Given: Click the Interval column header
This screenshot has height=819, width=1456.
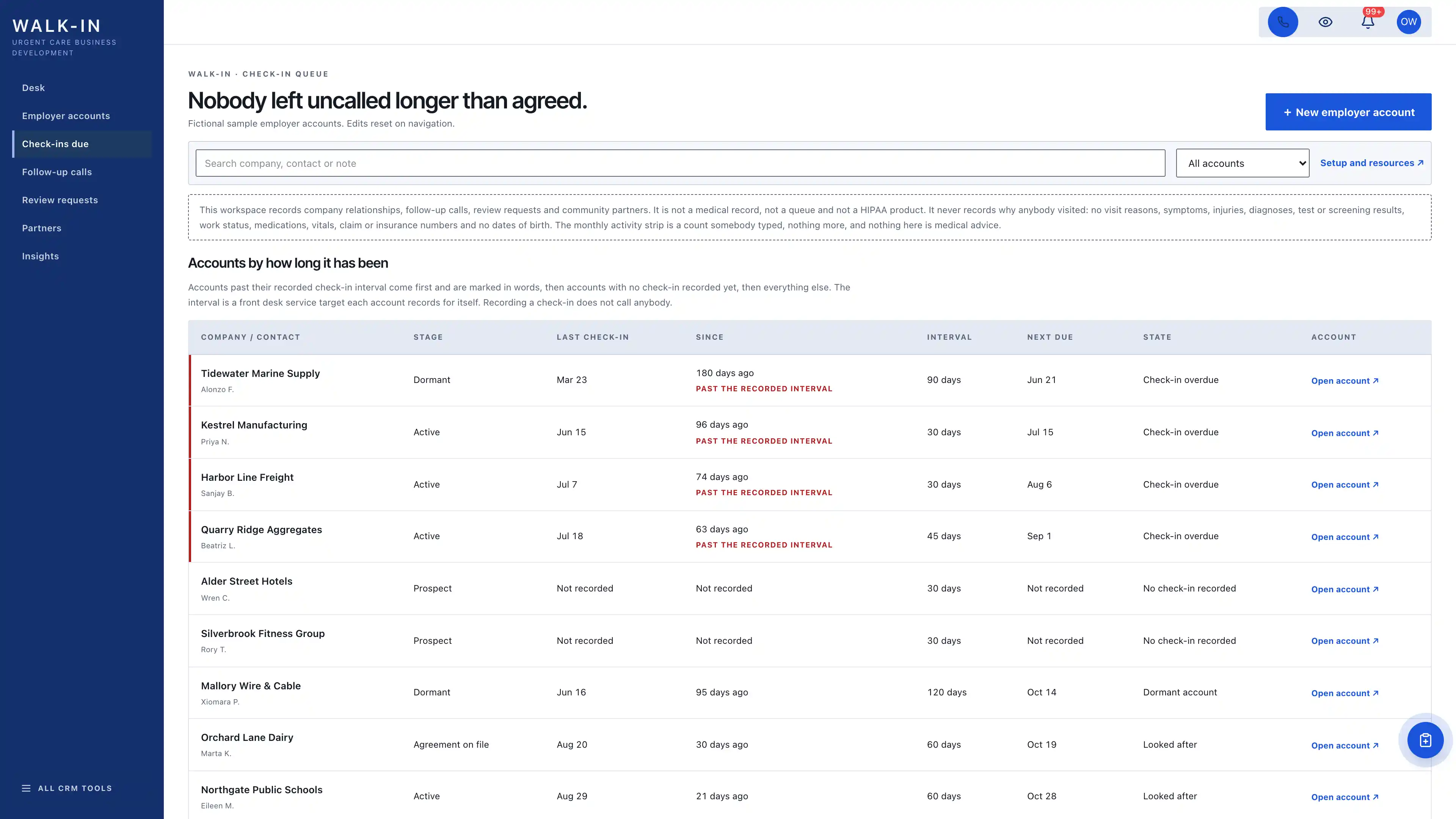Looking at the screenshot, I should coord(949,337).
